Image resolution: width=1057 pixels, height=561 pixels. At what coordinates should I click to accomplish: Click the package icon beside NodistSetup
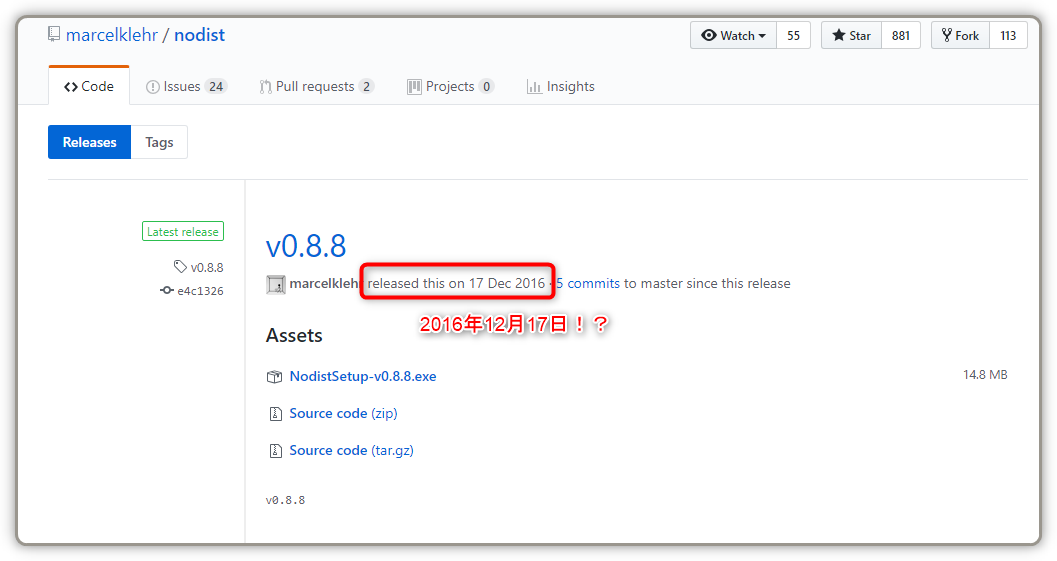tap(274, 377)
